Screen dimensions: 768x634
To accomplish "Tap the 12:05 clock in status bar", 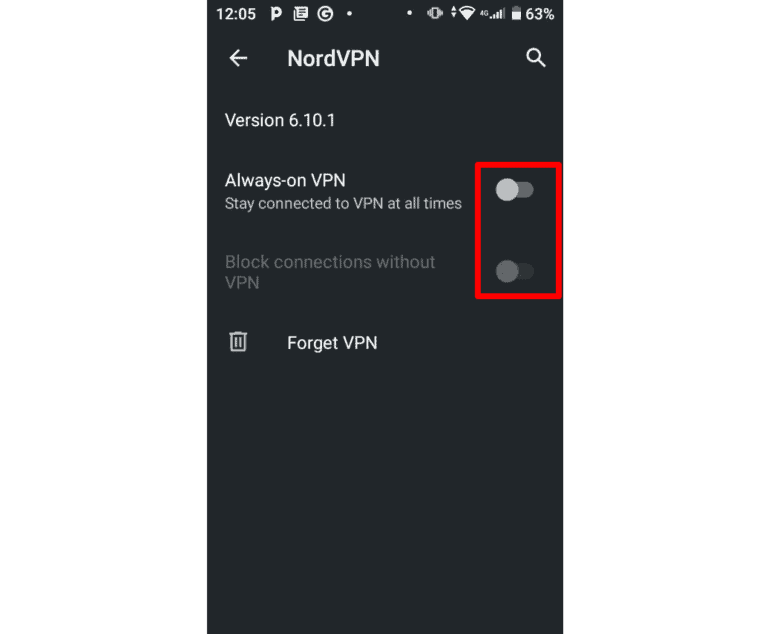I will pyautogui.click(x=236, y=14).
